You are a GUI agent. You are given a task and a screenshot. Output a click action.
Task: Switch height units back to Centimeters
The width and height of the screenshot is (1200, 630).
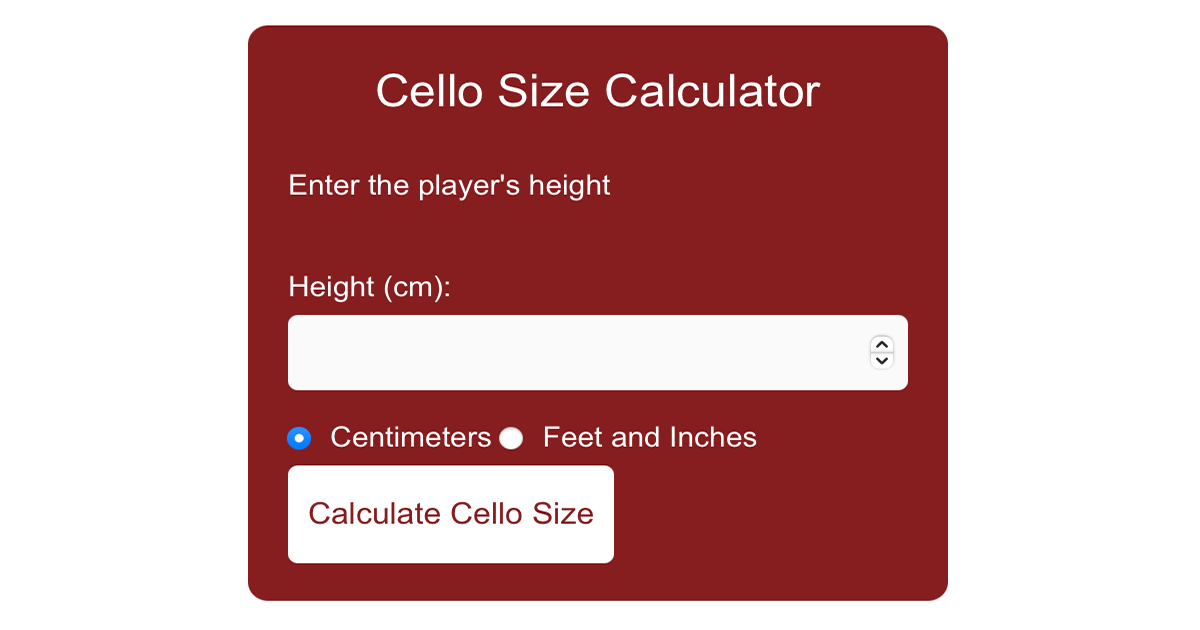click(299, 438)
